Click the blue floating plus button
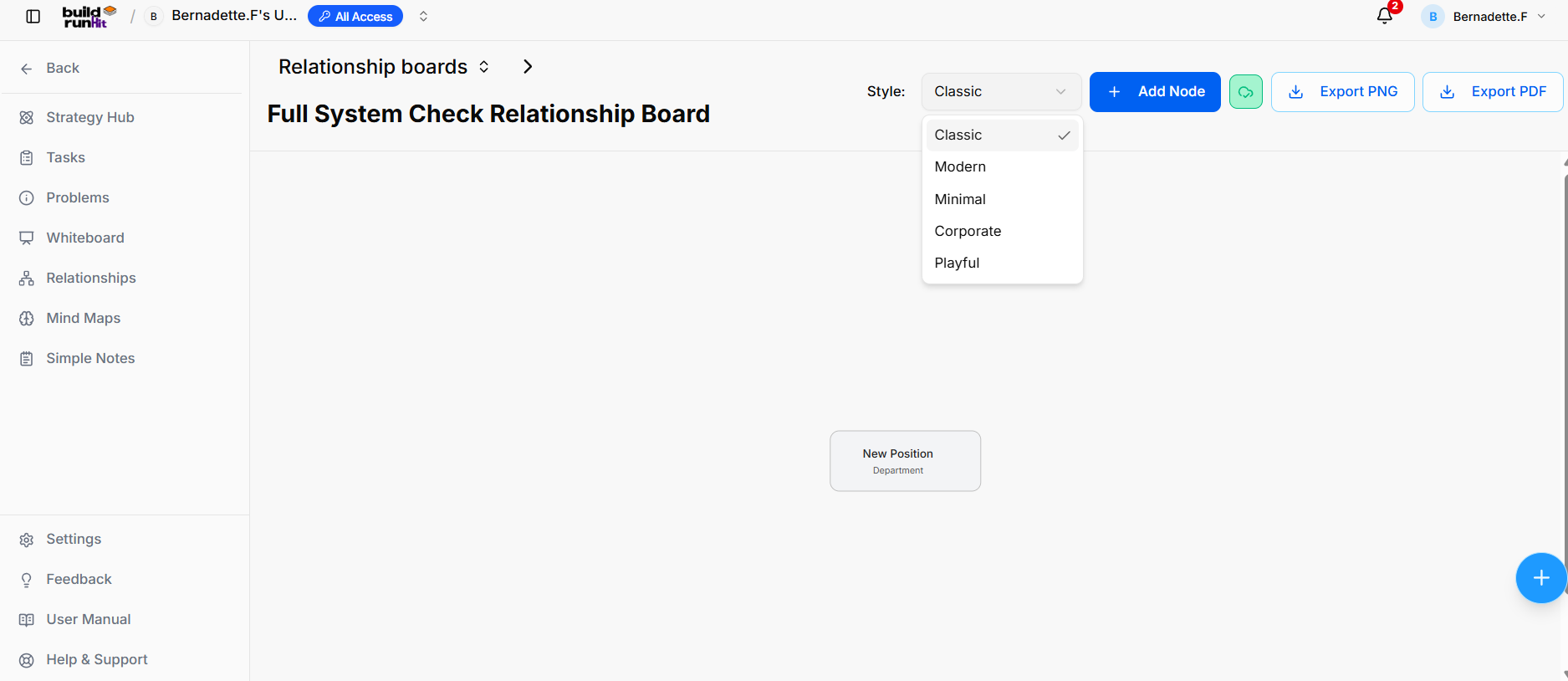Image resolution: width=1568 pixels, height=681 pixels. point(1540,578)
